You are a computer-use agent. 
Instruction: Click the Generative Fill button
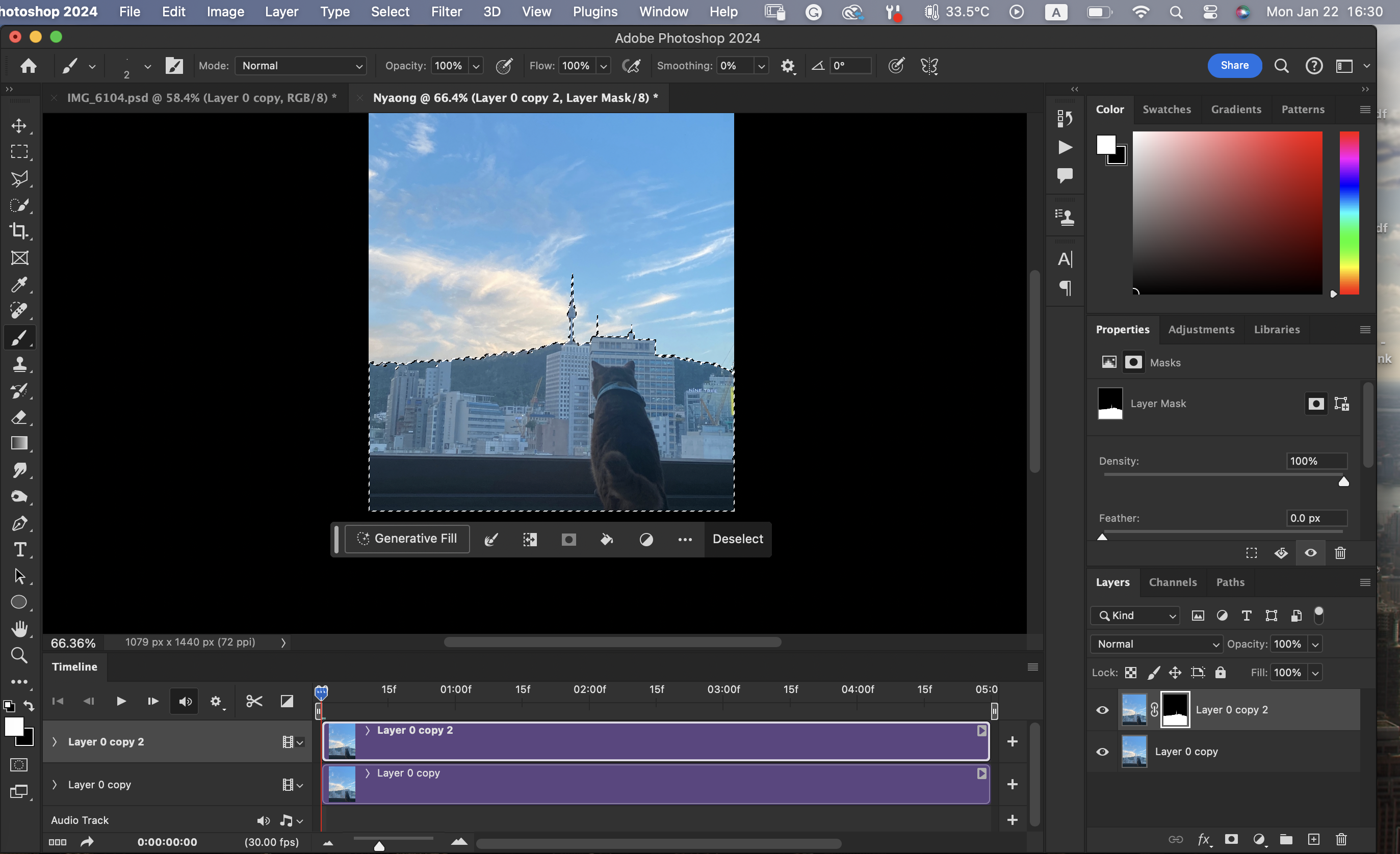click(407, 538)
